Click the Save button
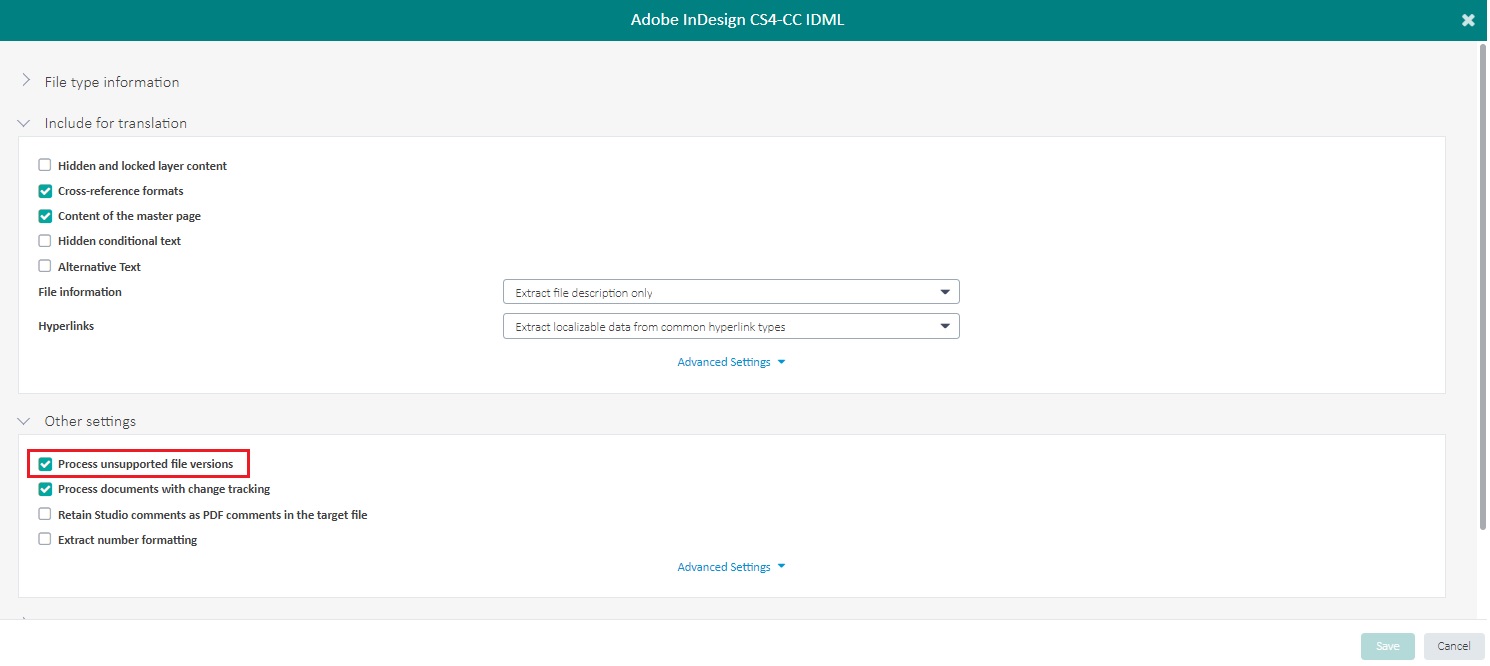1490x666 pixels. 1388,646
